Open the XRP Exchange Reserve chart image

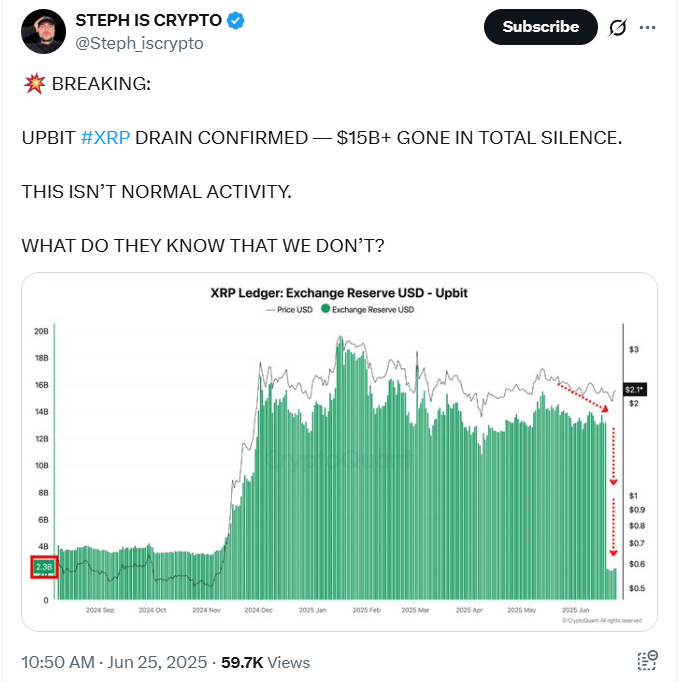339,452
